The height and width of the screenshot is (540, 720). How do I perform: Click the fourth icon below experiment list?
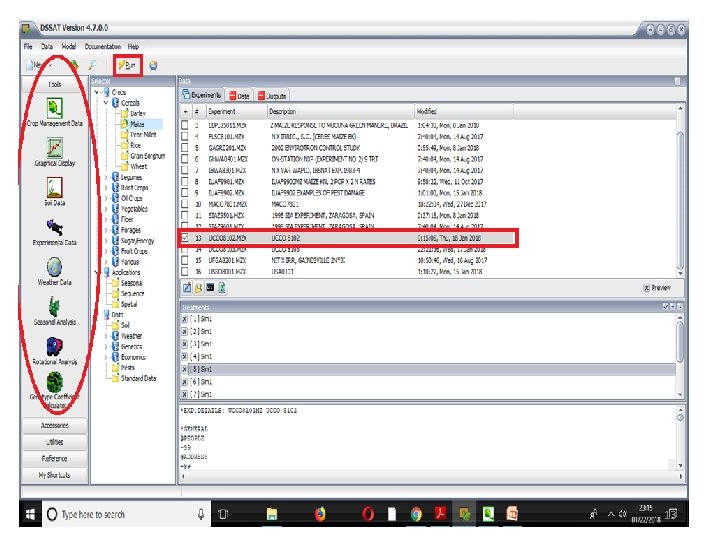point(222,288)
